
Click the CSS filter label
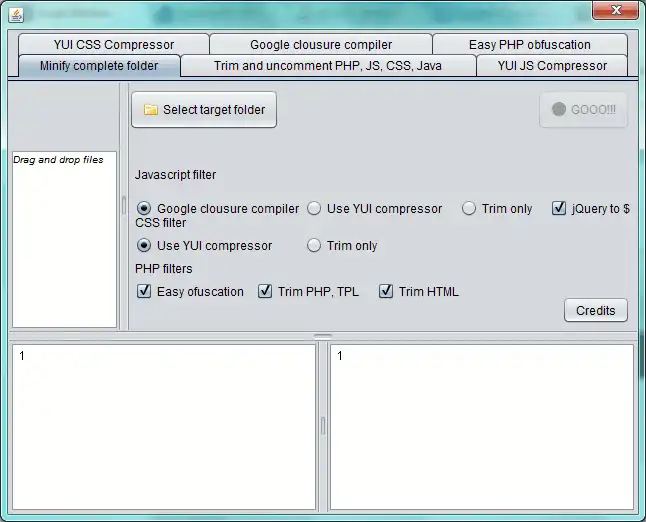click(161, 223)
